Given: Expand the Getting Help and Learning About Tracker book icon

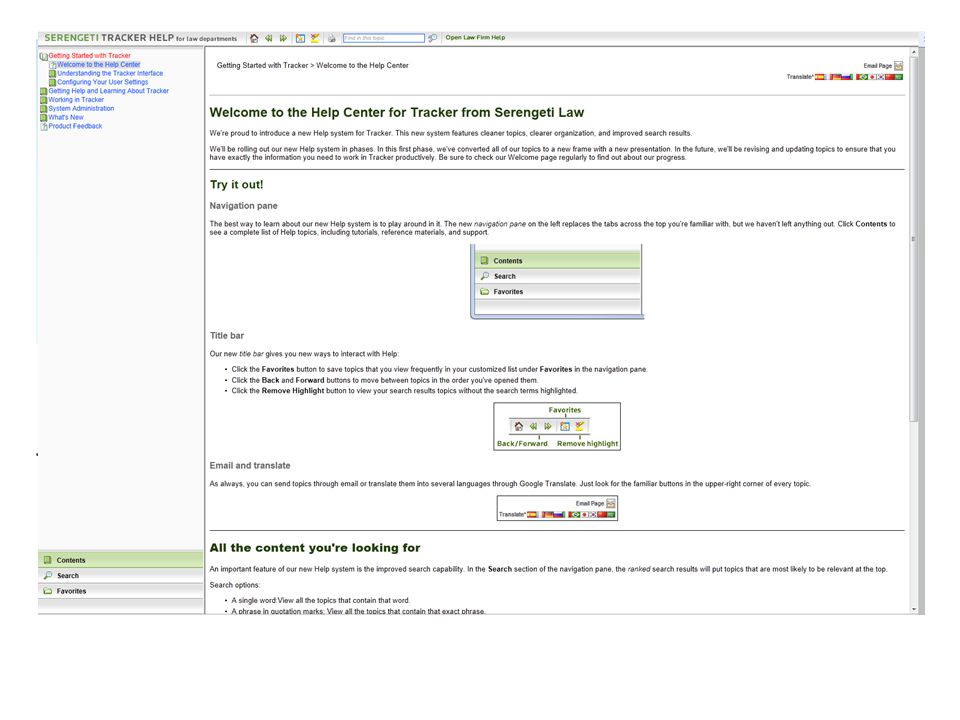Looking at the screenshot, I should [x=43, y=91].
